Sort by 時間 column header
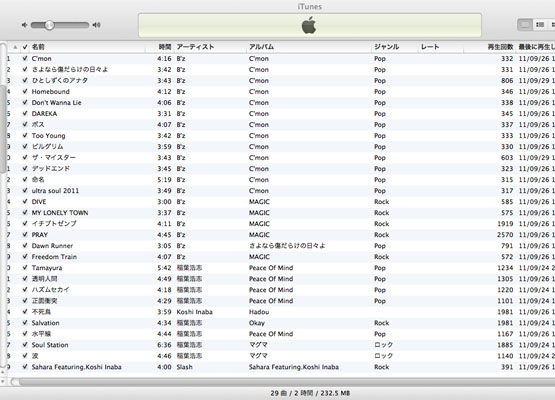 coord(165,47)
